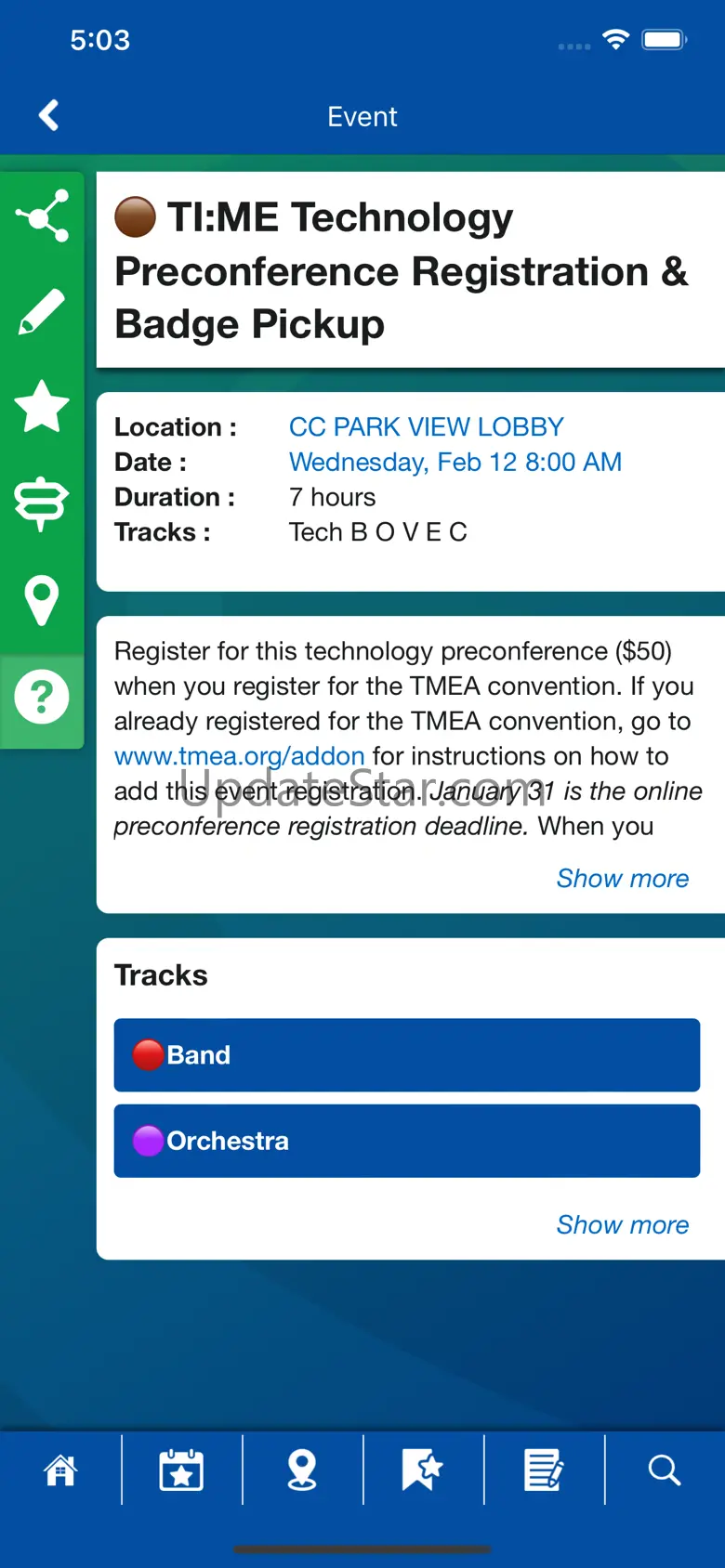This screenshot has height=1568, width=725.
Task: Open the map pin location icon
Action: [42, 600]
